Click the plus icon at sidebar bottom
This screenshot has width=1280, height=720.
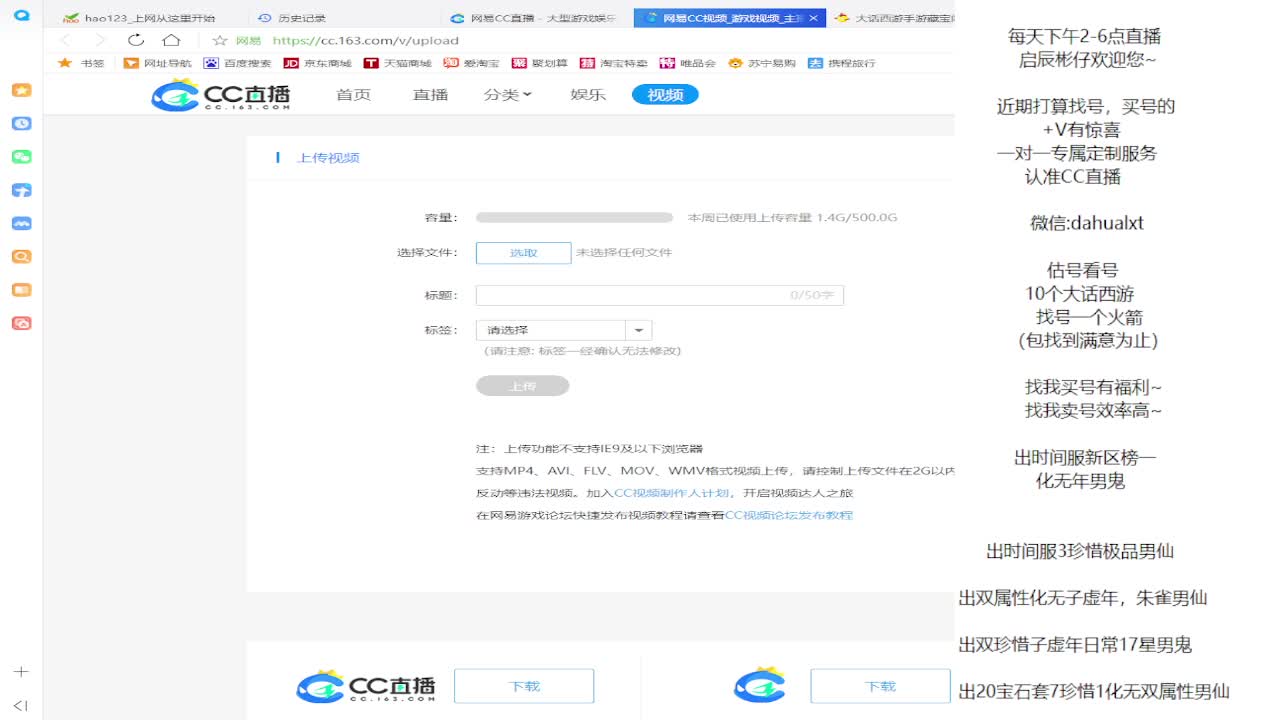pos(21,672)
